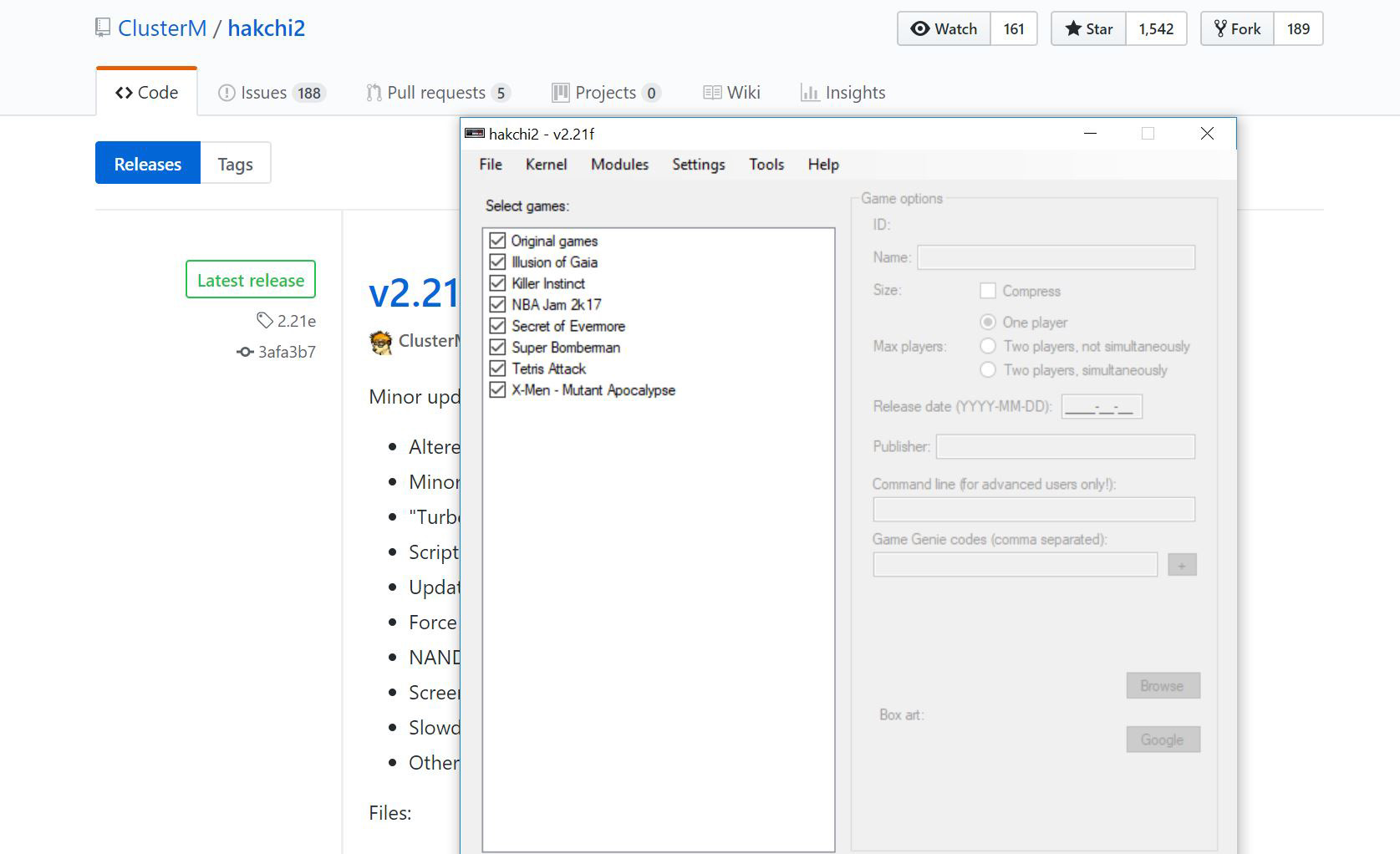Screen dimensions: 1400x854
Task: Switch to the Code tab
Action: click(x=146, y=93)
